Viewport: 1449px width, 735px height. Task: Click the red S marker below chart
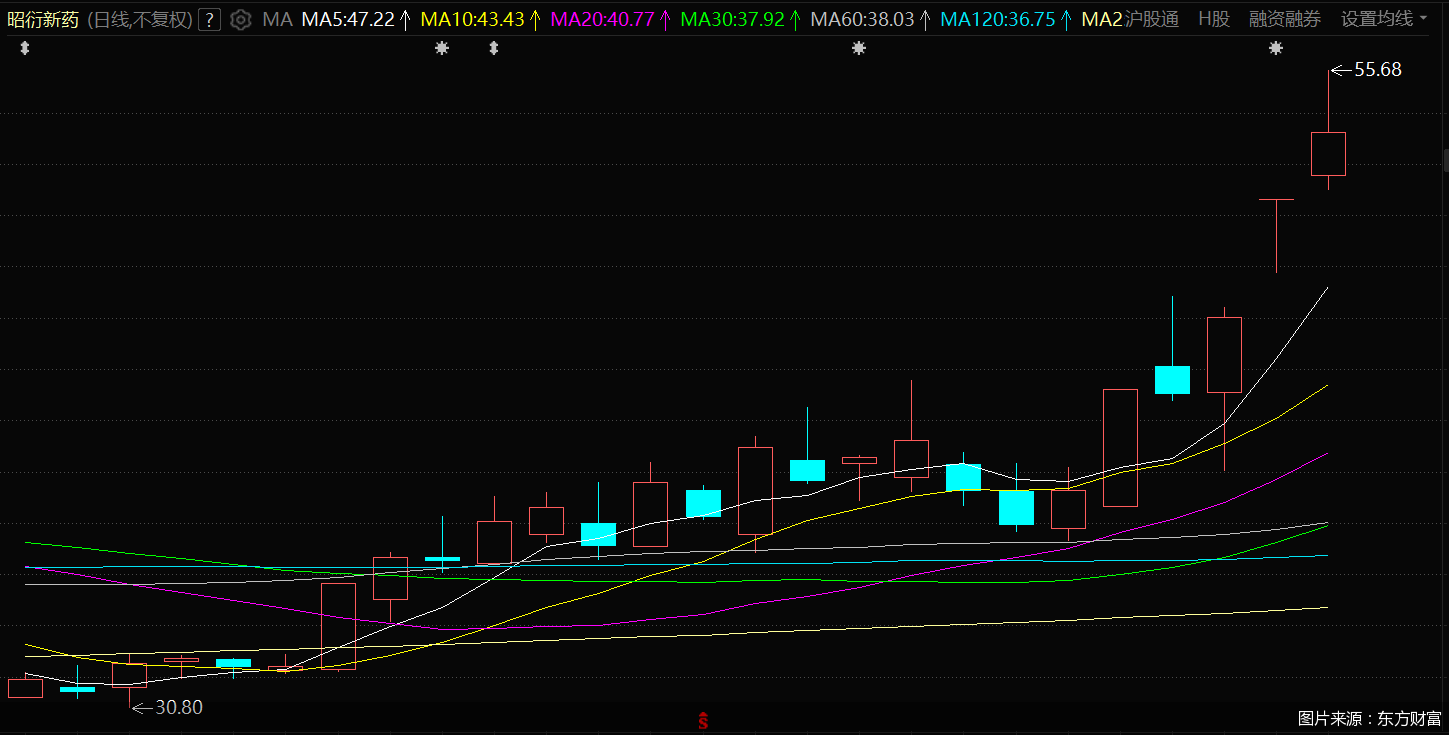coord(703,720)
